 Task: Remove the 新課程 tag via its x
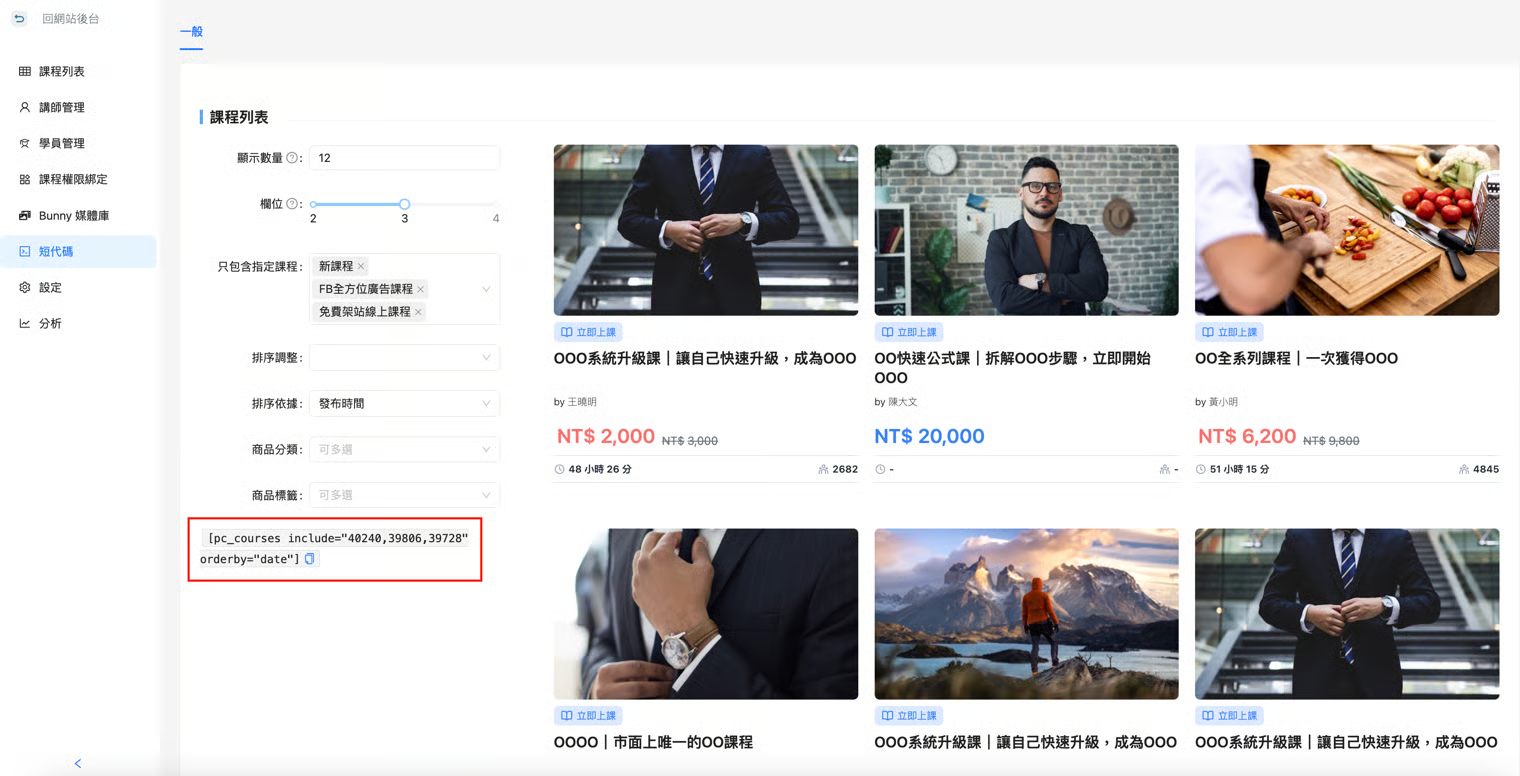click(361, 266)
